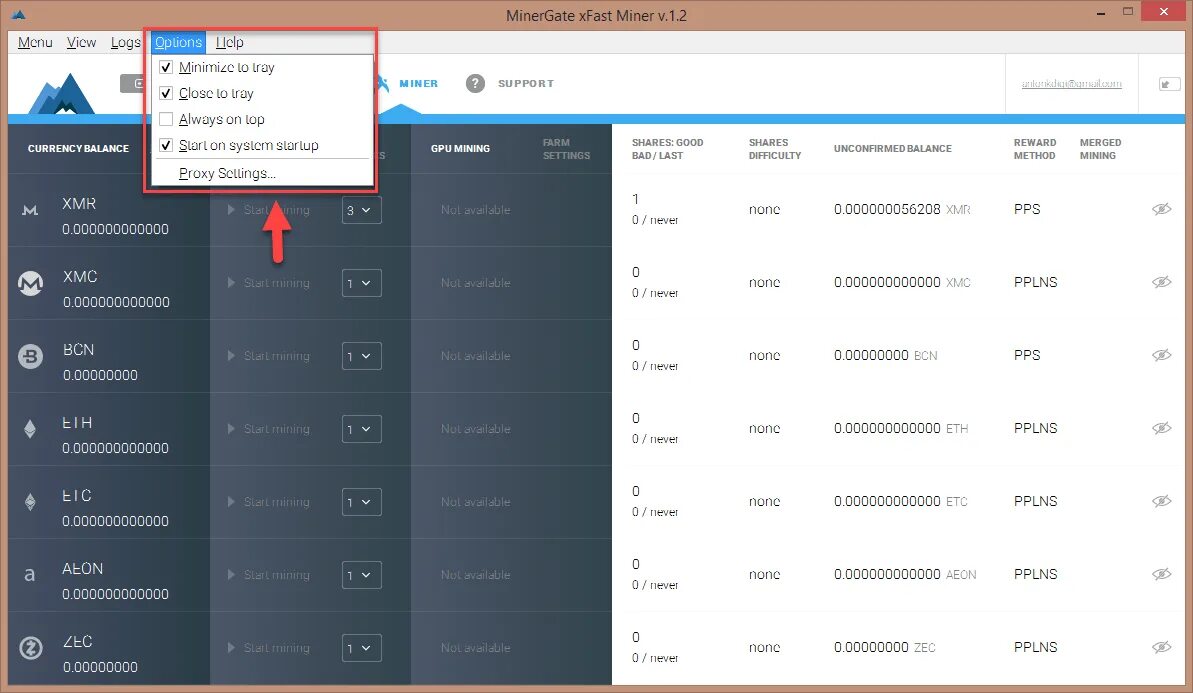Toggle Minimize to tray checkbox
Viewport: 1193px width, 693px height.
[166, 67]
